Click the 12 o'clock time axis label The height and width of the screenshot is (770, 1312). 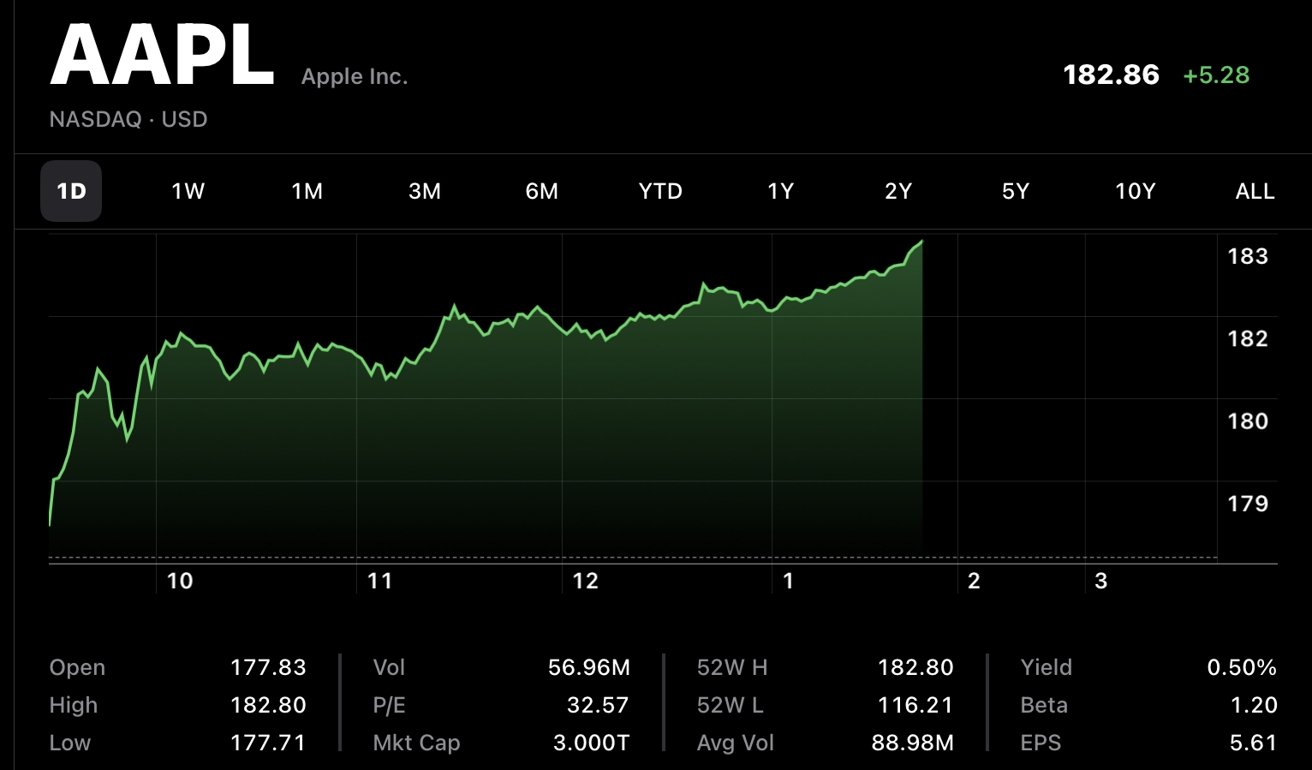tap(585, 581)
